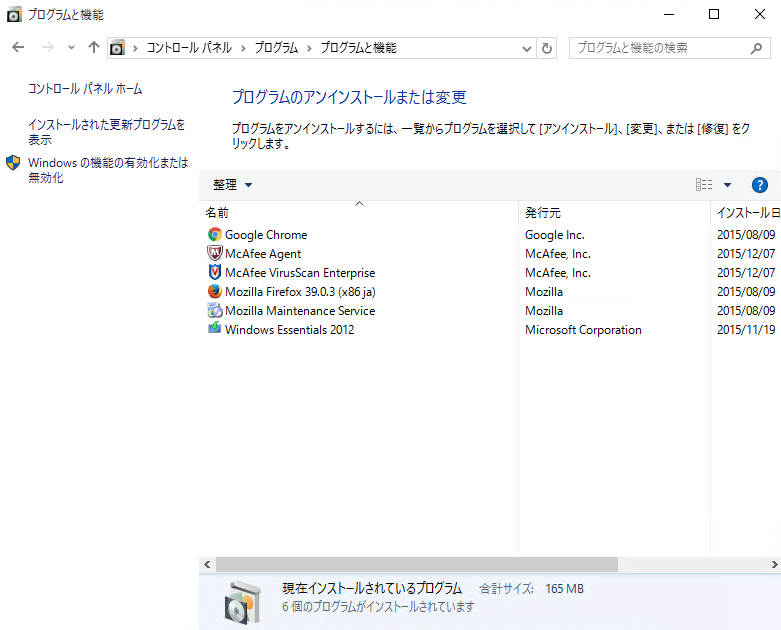This screenshot has width=781, height=630.
Task: Click McAfee, Inc. publisher of McAfee Agent
Action: coord(558,253)
